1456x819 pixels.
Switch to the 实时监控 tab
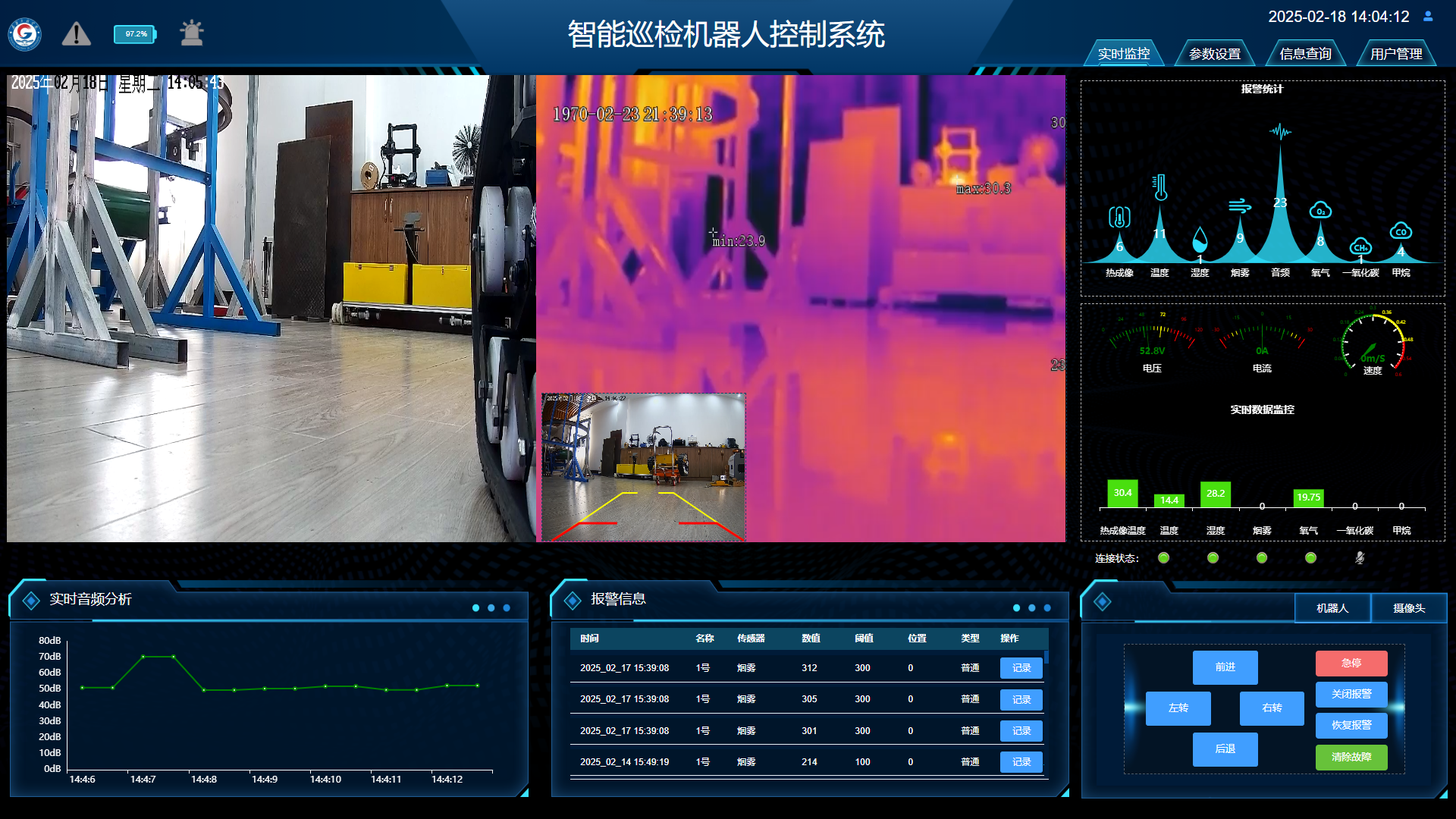pyautogui.click(x=1124, y=54)
